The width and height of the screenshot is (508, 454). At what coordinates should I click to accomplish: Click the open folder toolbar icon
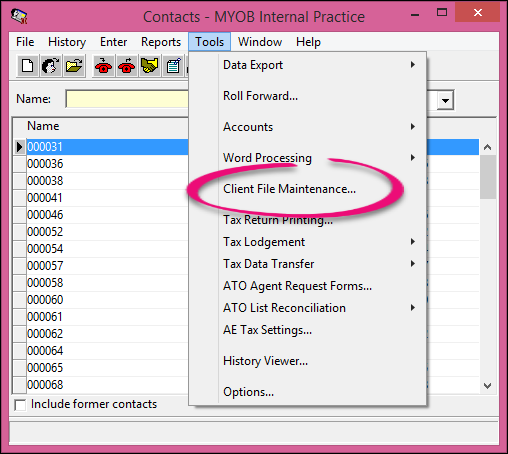74,66
